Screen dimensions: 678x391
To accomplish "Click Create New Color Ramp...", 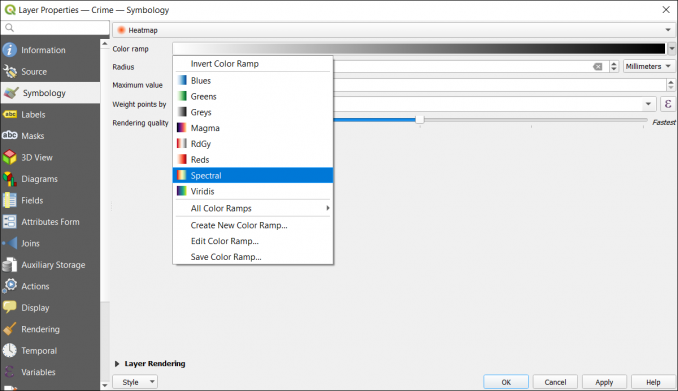I will point(253,225).
